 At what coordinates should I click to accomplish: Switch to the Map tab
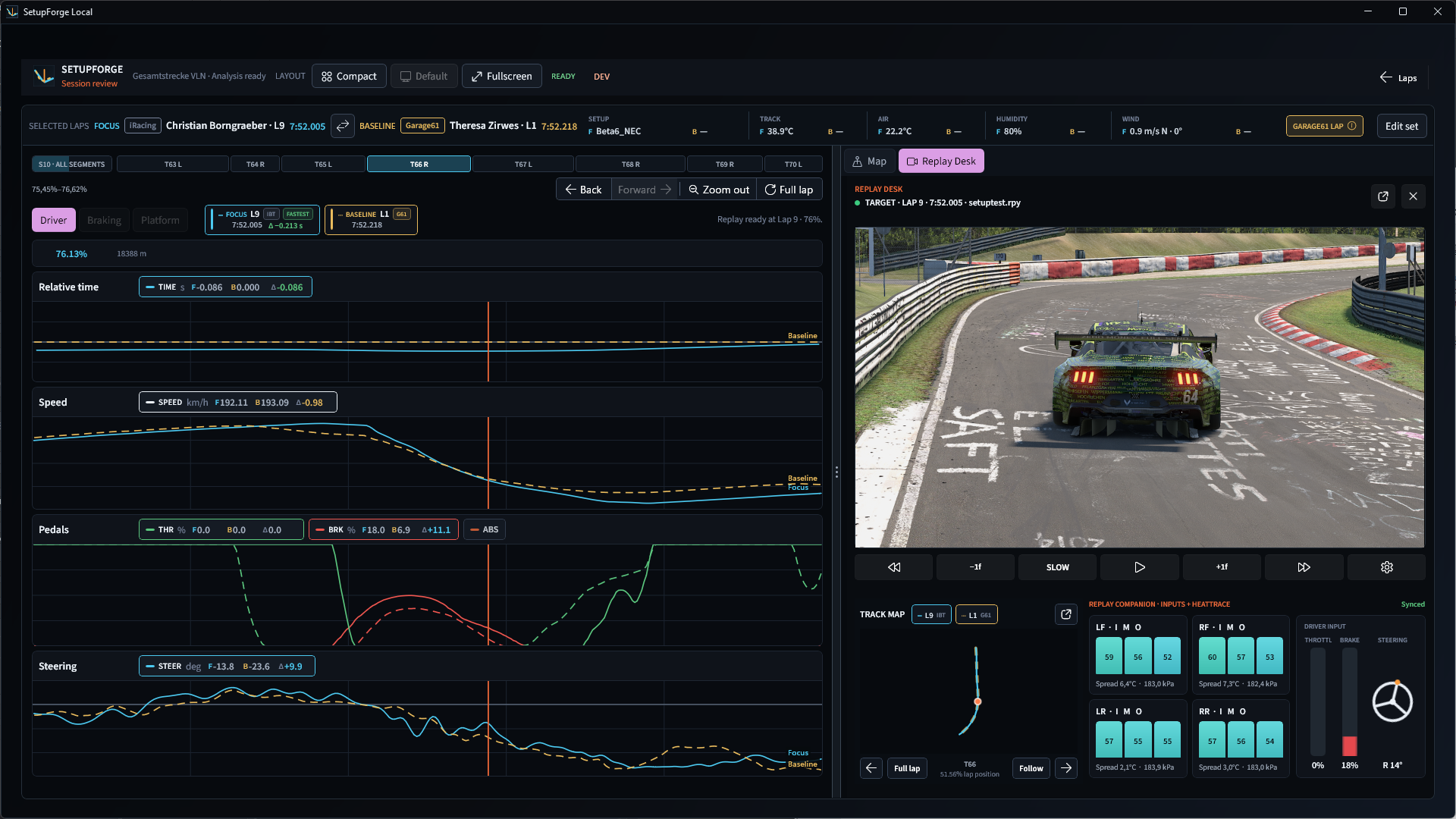click(x=870, y=161)
